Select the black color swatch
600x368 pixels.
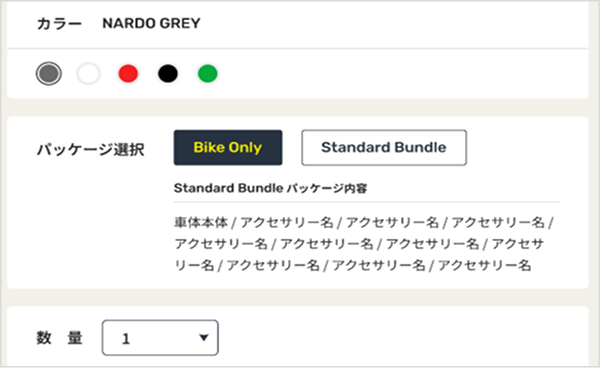tap(168, 73)
